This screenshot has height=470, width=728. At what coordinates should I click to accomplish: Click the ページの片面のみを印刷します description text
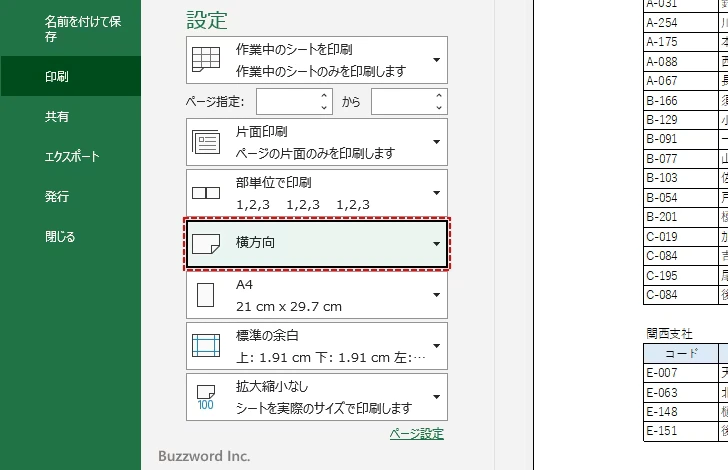[315, 153]
